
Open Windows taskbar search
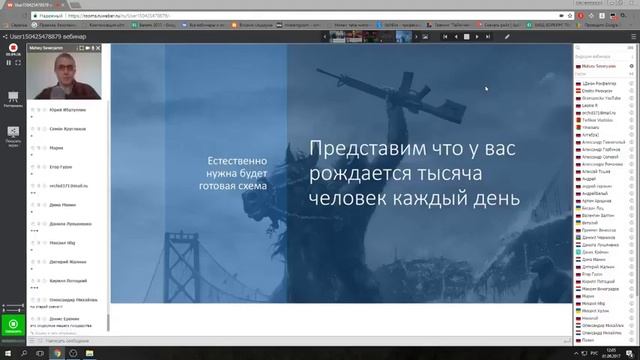pyautogui.click(x=24, y=353)
